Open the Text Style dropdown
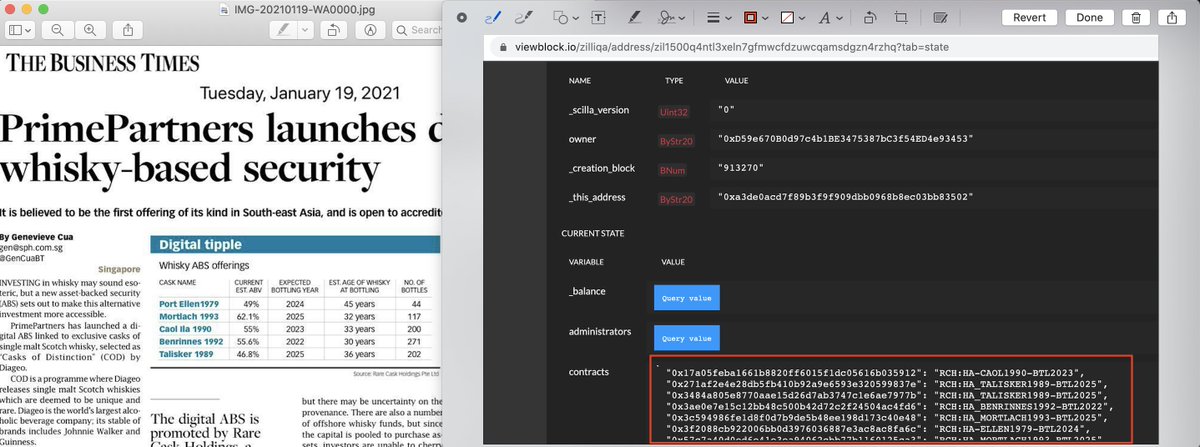This screenshot has width=1200, height=447. [830, 17]
